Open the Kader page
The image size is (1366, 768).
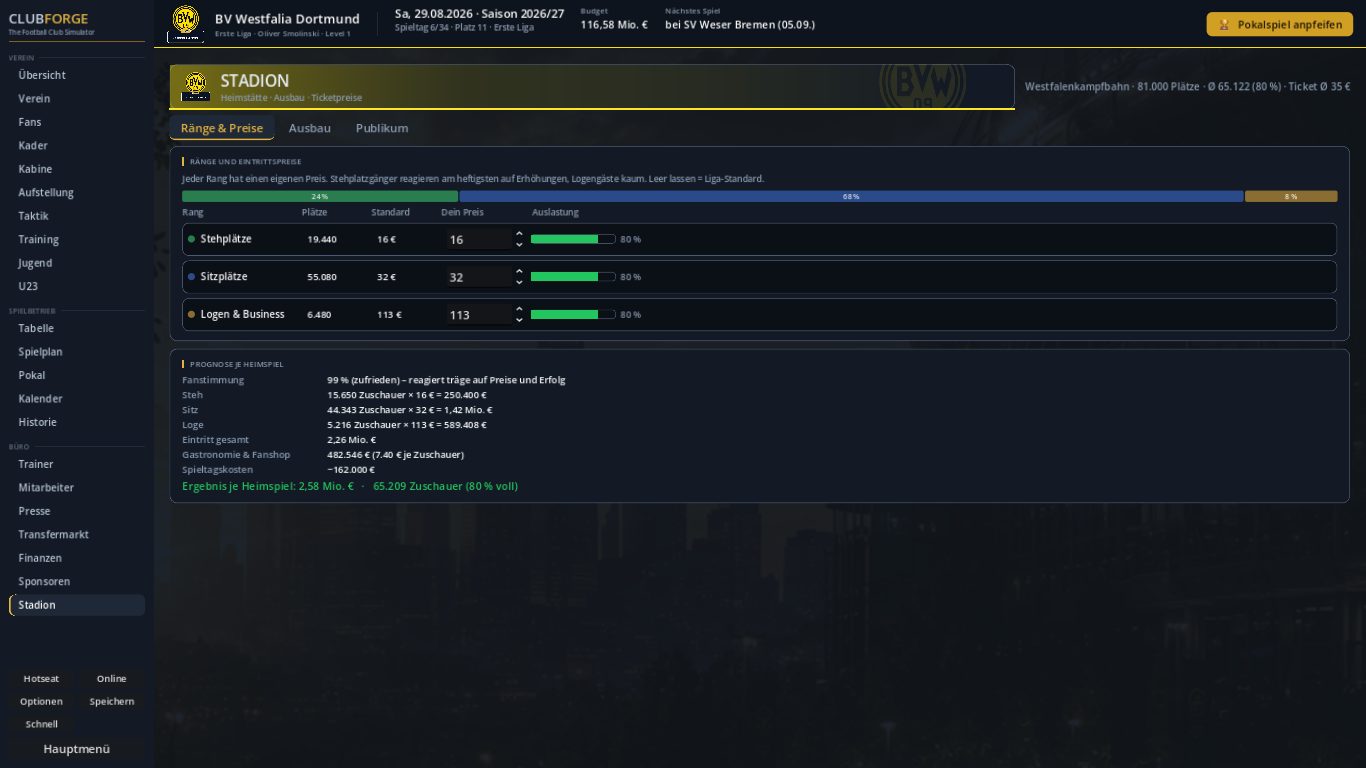pyautogui.click(x=77, y=145)
